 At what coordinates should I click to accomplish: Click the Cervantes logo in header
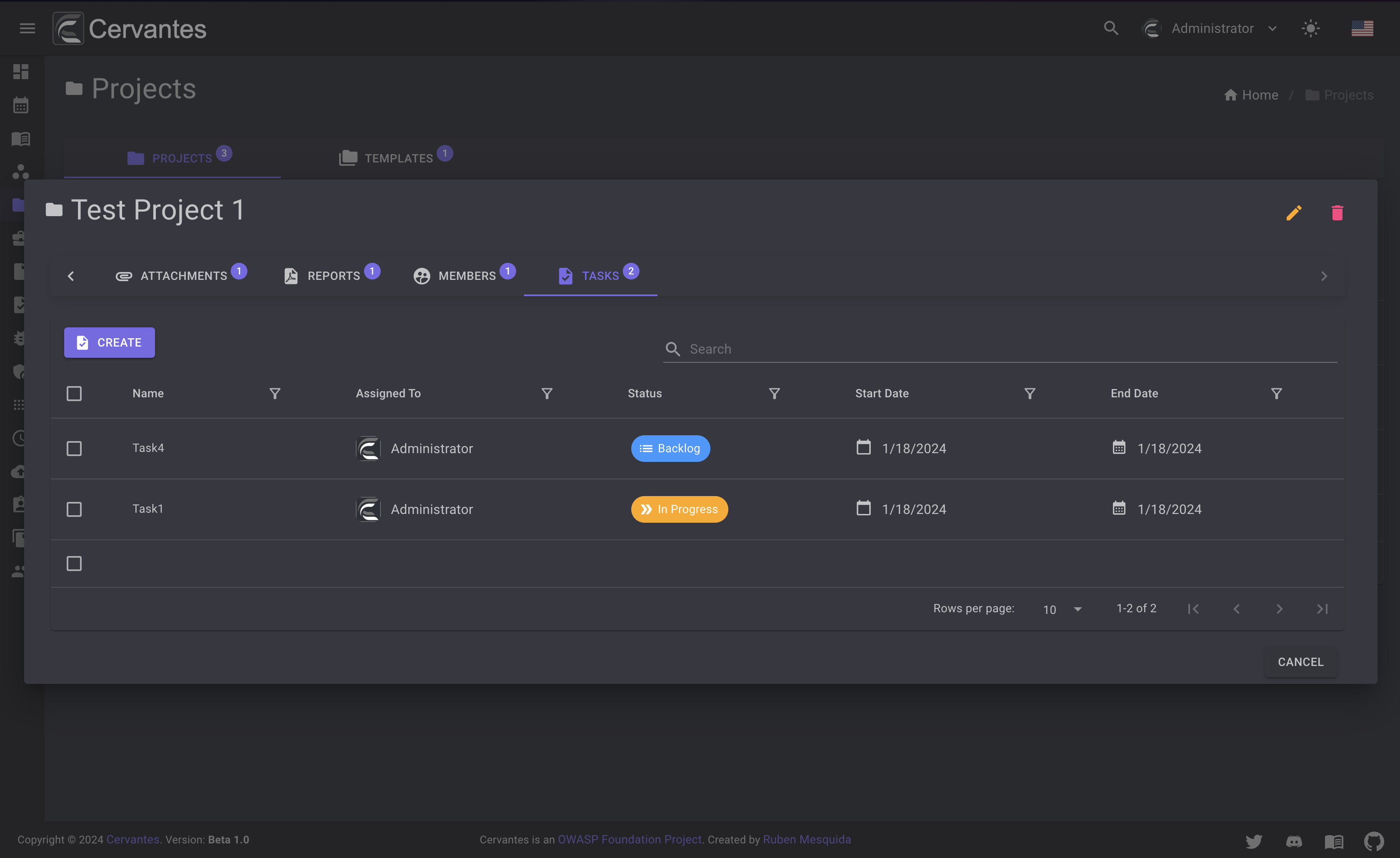click(x=130, y=28)
